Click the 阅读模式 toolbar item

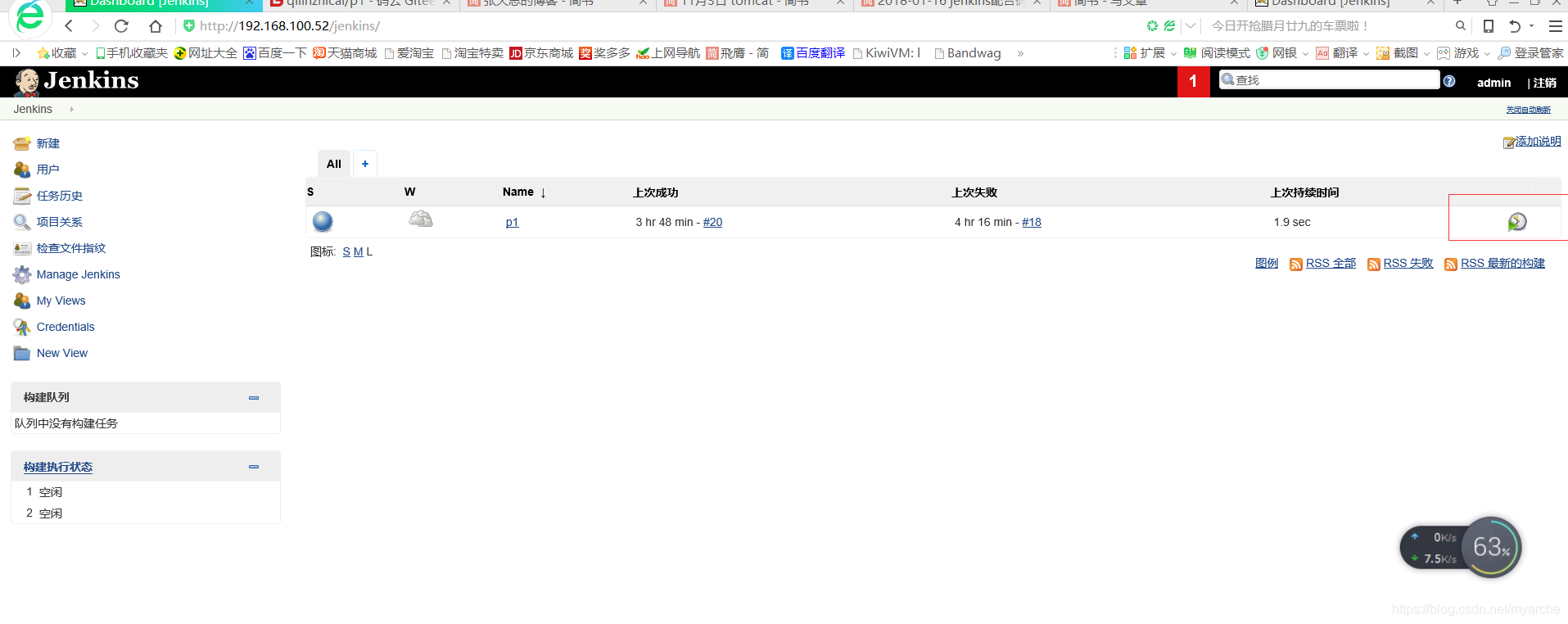point(1217,53)
